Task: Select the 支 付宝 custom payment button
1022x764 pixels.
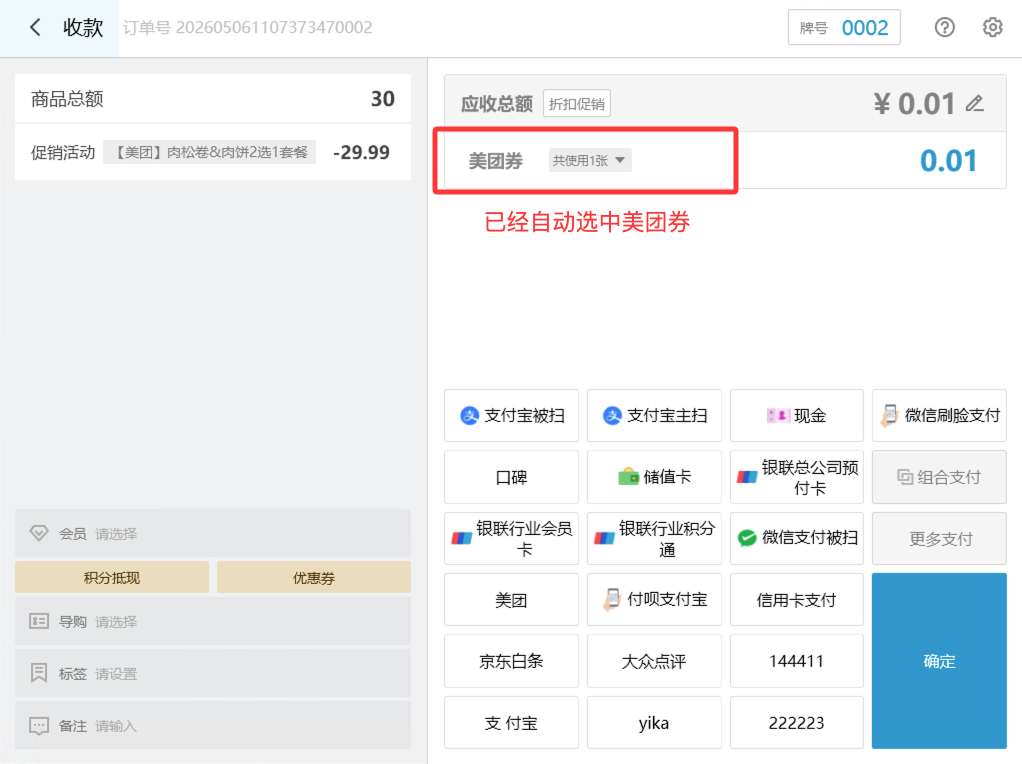Action: [x=511, y=723]
